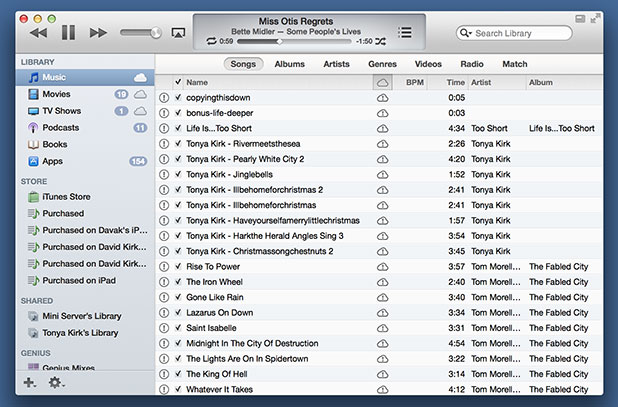Pause the currently playing song
Viewport: 618px width, 407px height.
pos(69,33)
